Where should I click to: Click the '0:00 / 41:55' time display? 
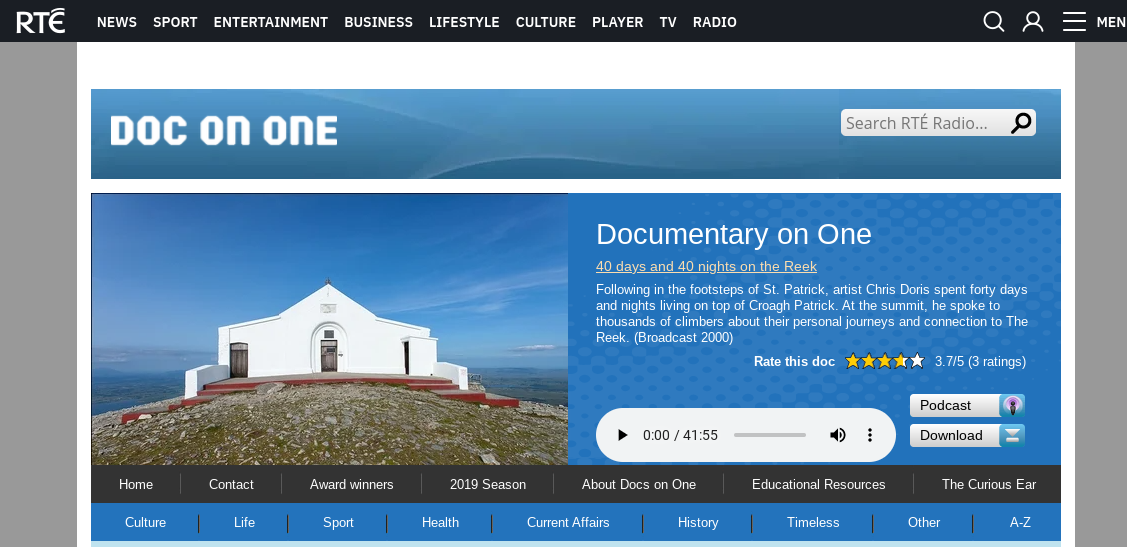tap(680, 435)
